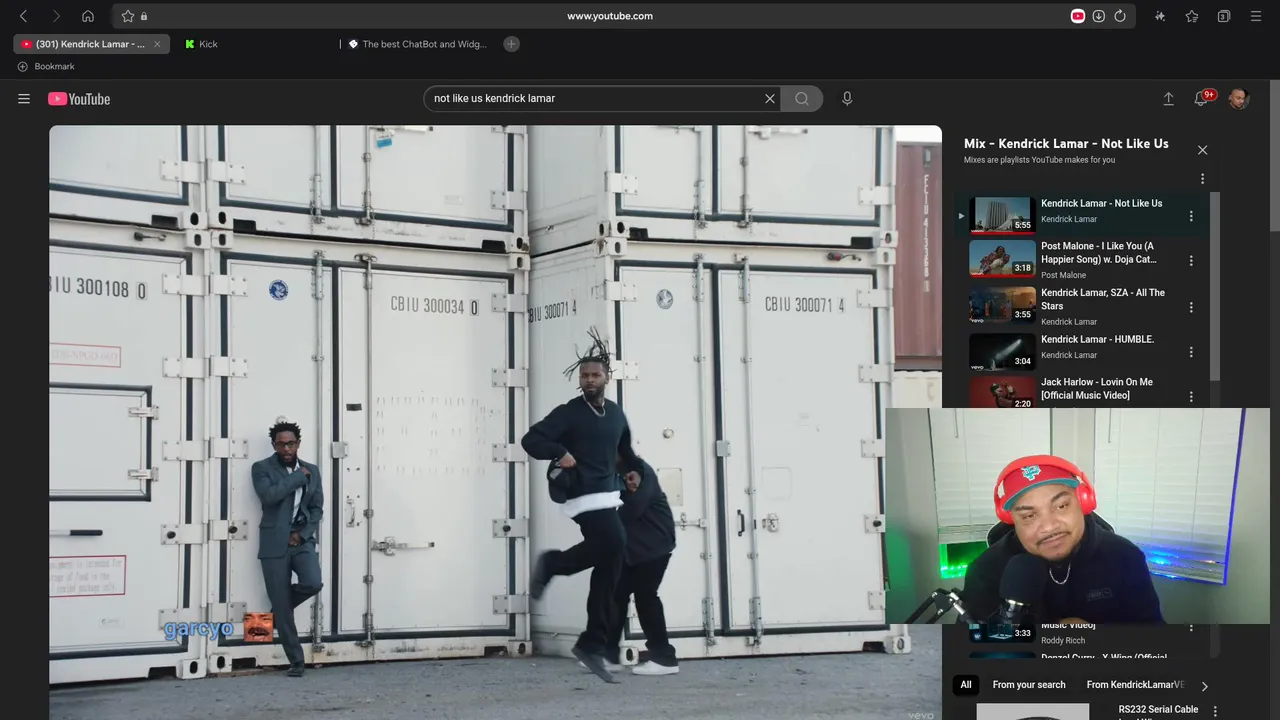Screen dimensions: 1280x720
Task: Open the Kendrick Lamar, SZA - All The Stars title
Action: point(1103,299)
